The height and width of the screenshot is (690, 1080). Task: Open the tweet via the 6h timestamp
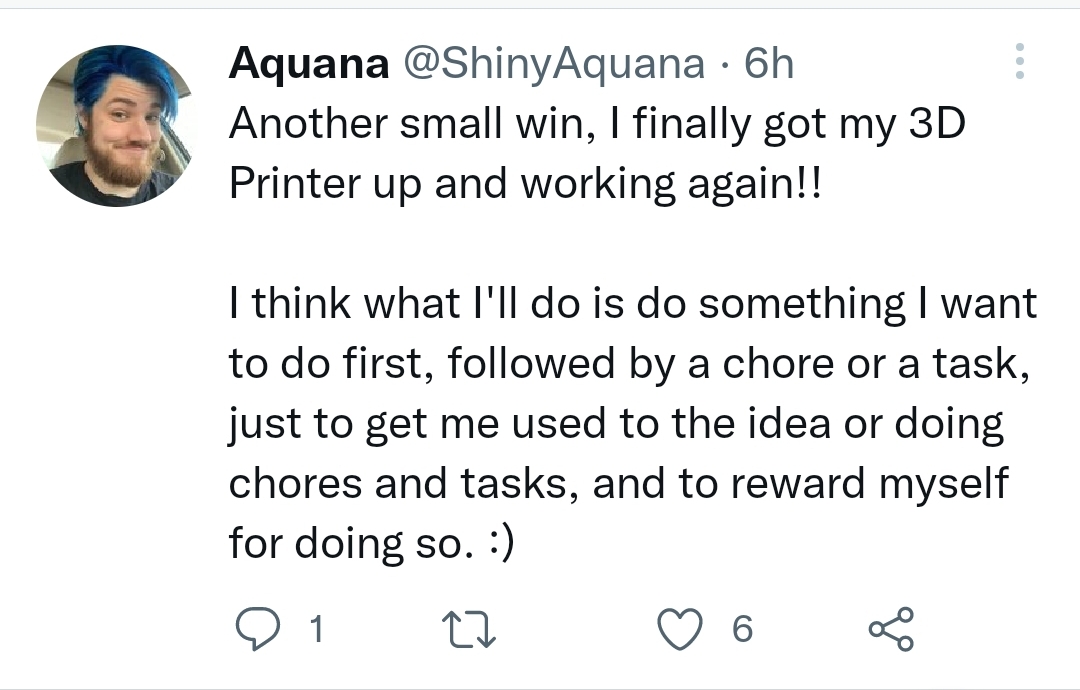pos(769,64)
